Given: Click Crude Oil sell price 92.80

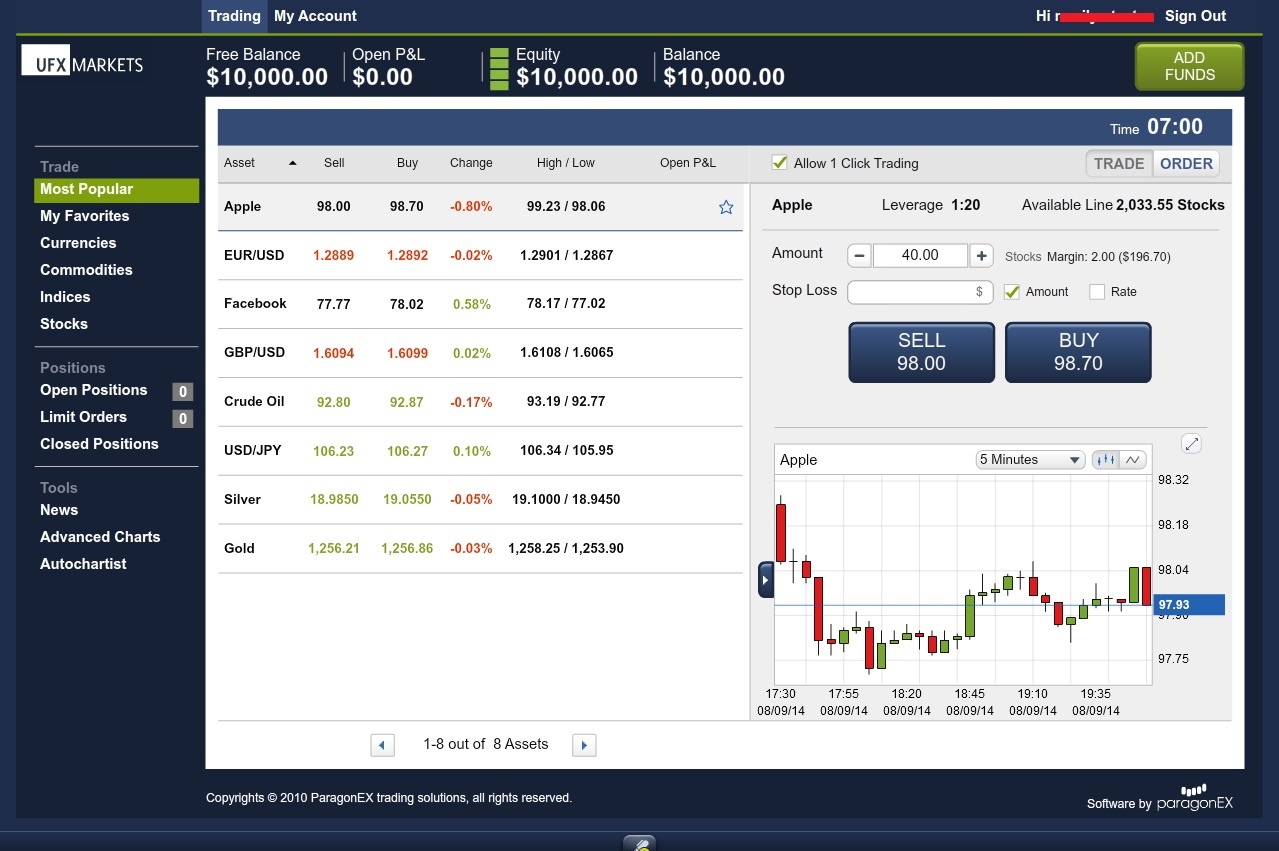Looking at the screenshot, I should tap(334, 402).
